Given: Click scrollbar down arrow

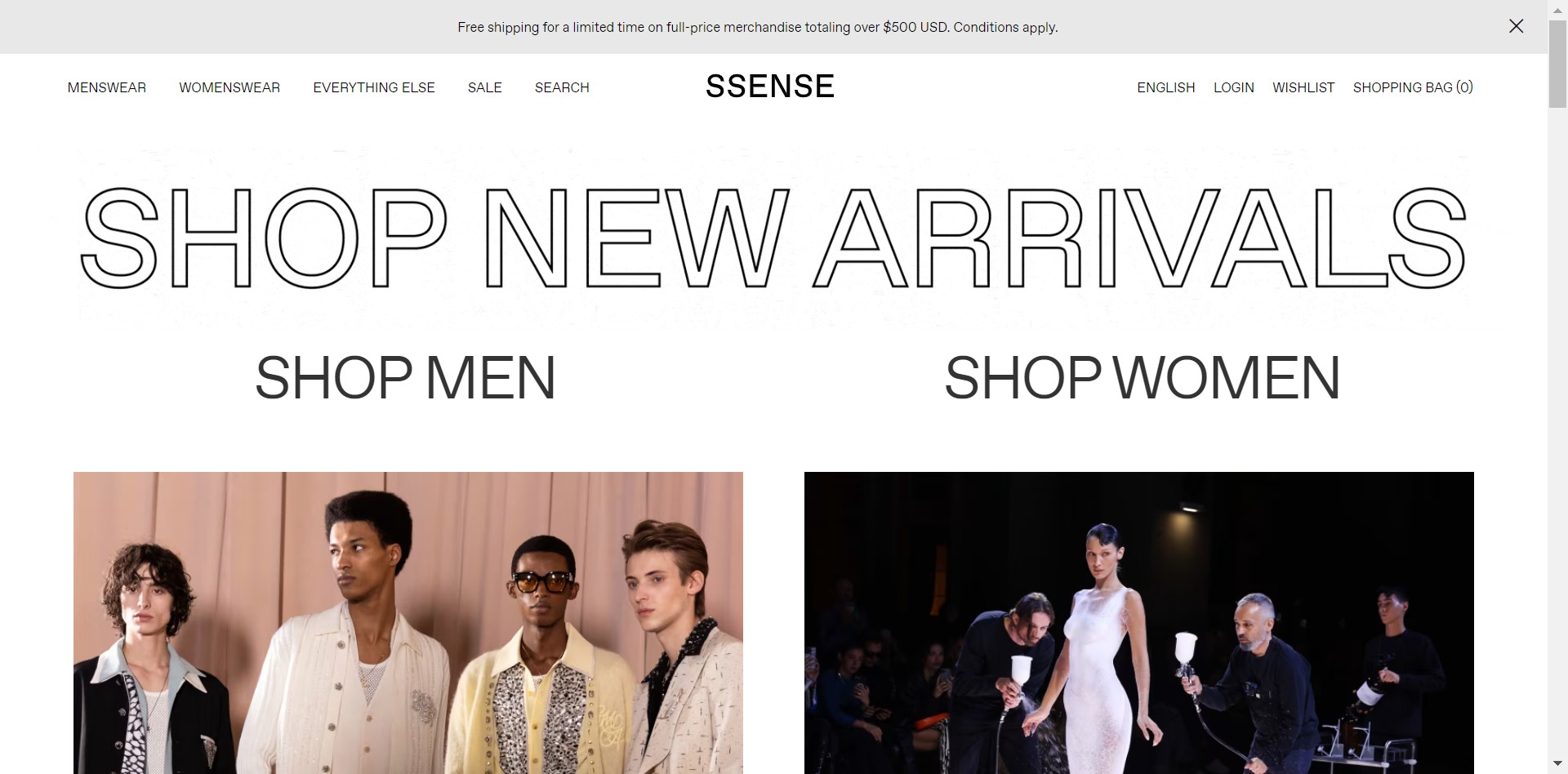Looking at the screenshot, I should click(1557, 764).
